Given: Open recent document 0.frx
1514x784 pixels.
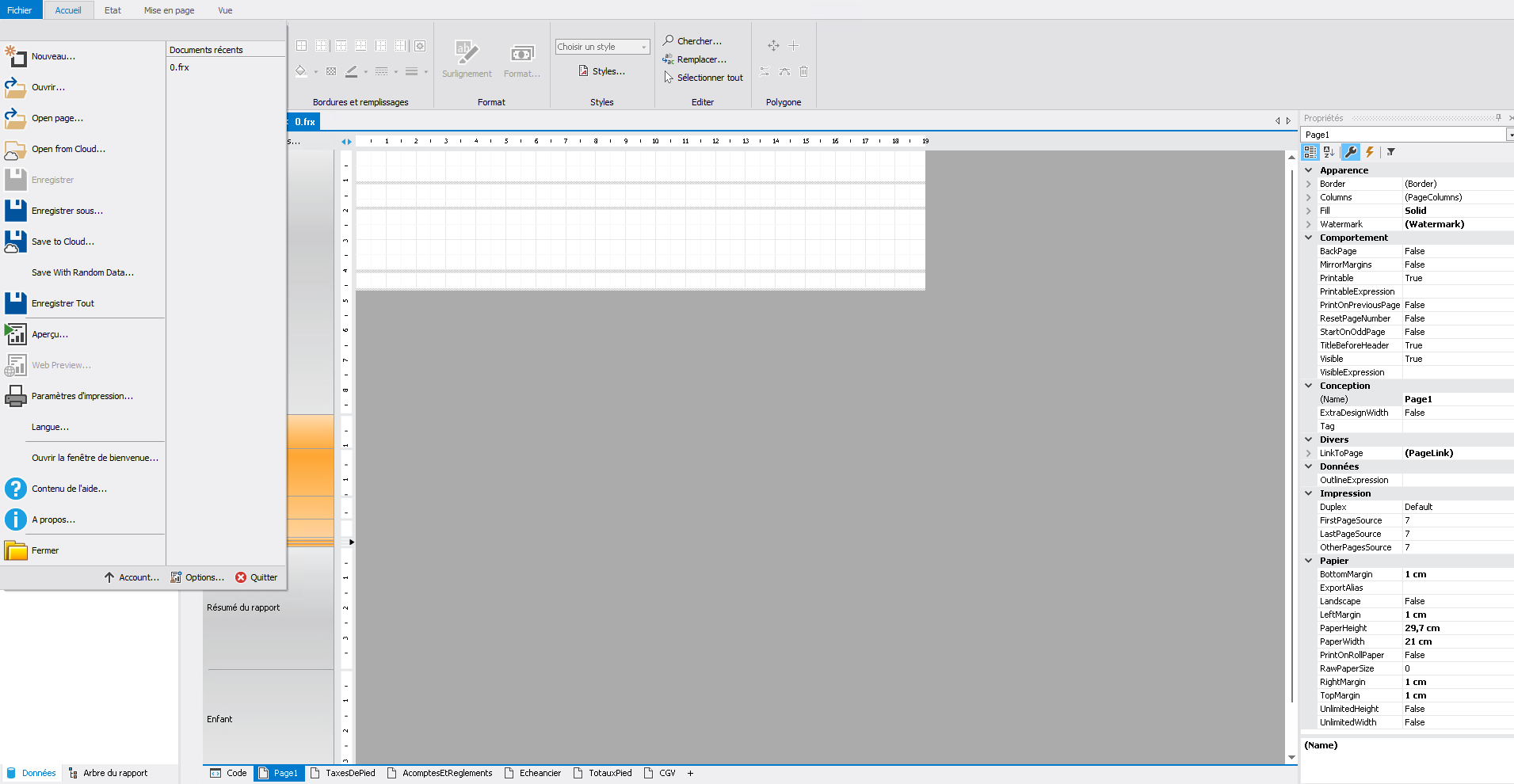Looking at the screenshot, I should (179, 67).
